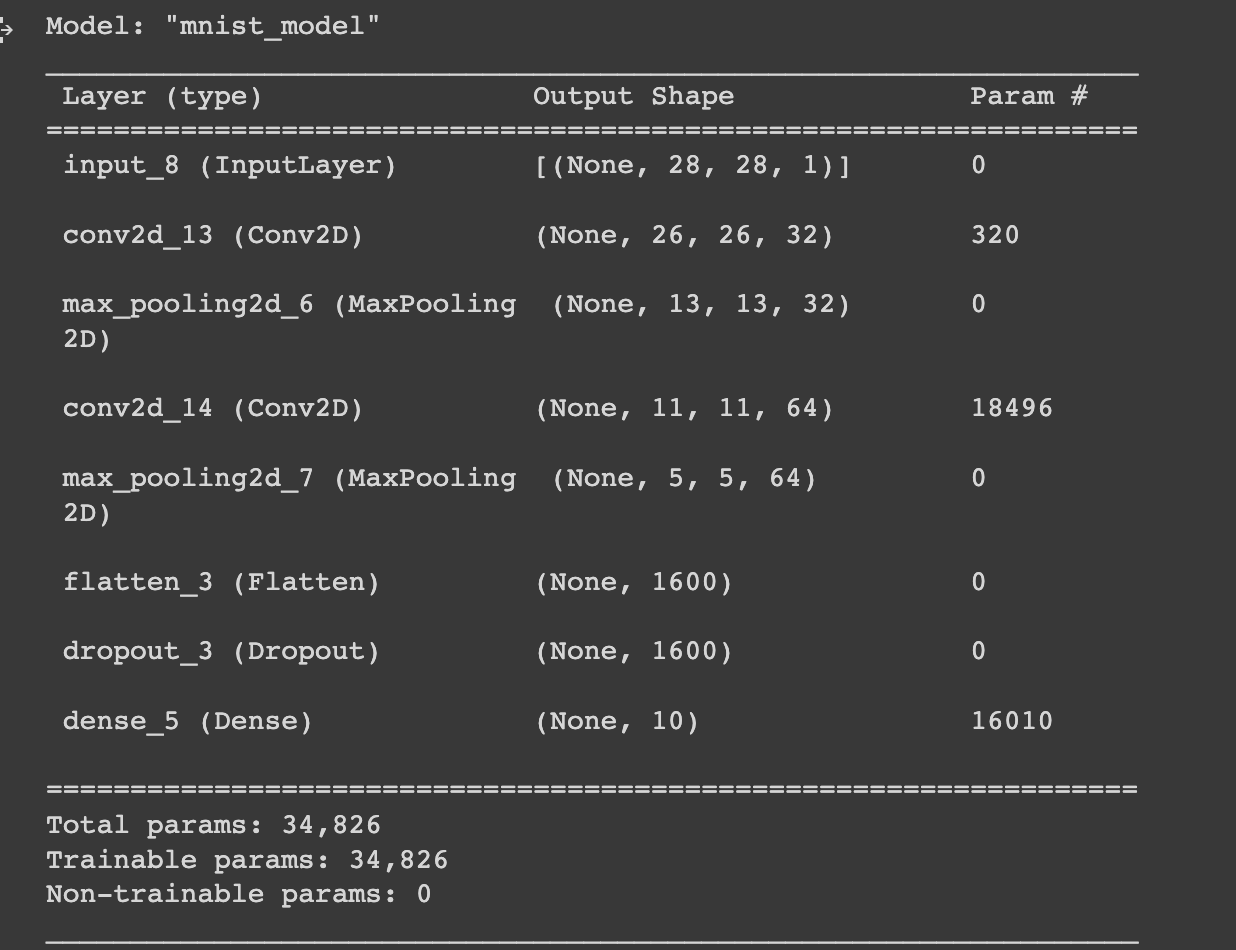Click the 16010 parameter count value
Screen dimensions: 1236x950
[1011, 721]
